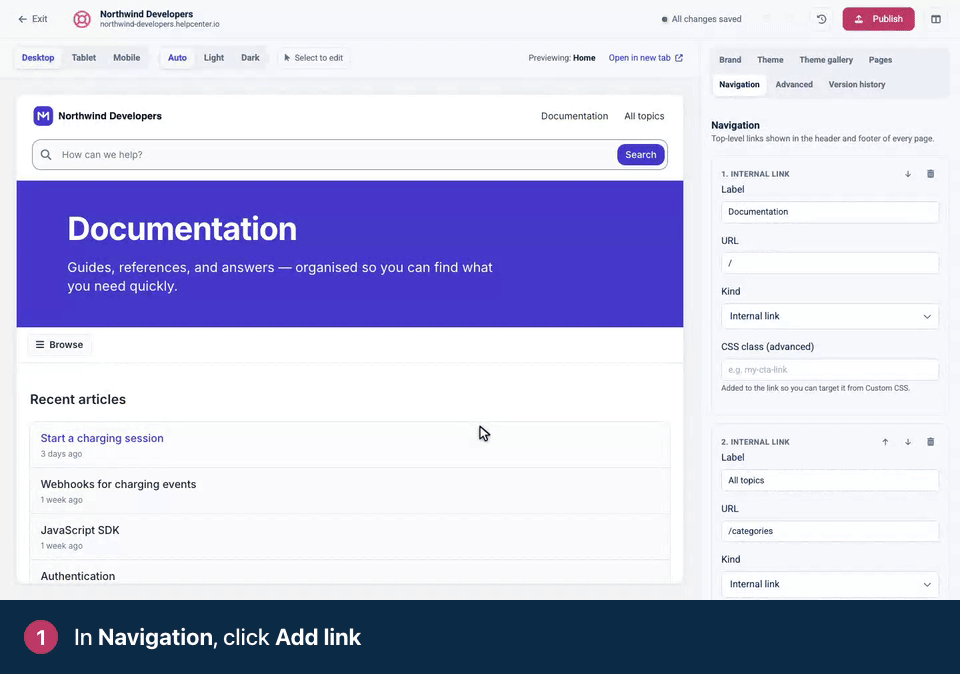Set the color mode to Light

tap(214, 58)
